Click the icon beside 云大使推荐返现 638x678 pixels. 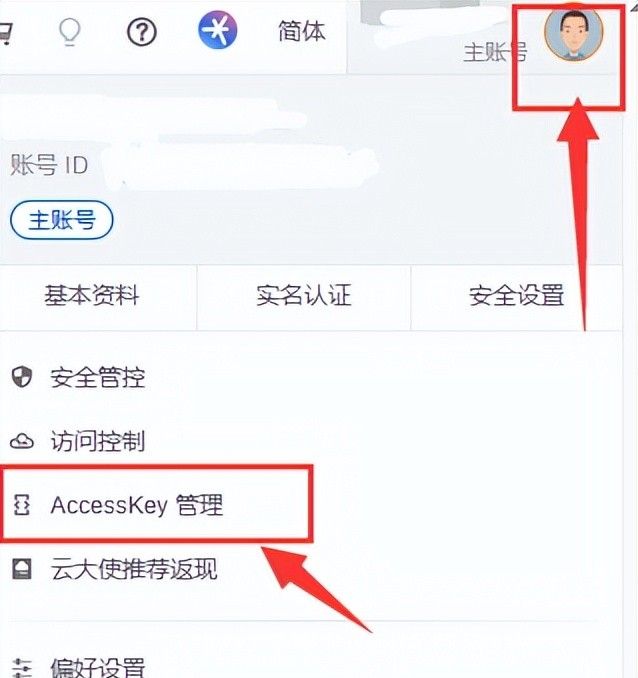pyautogui.click(x=22, y=568)
